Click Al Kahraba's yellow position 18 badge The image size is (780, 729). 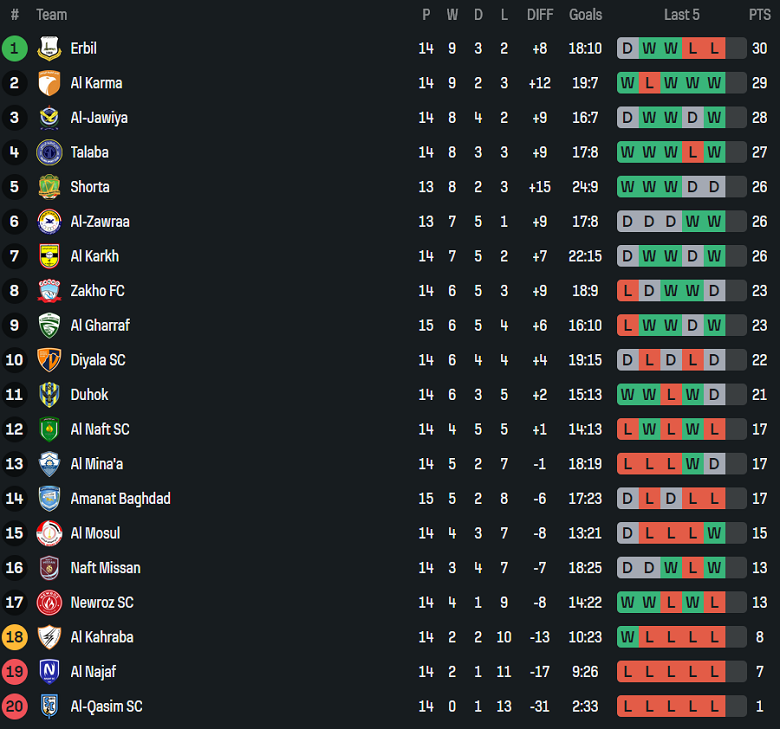click(15, 637)
